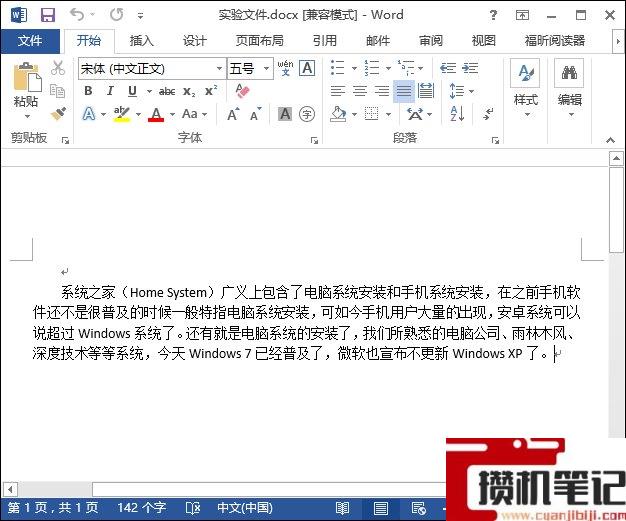Toggle Subscript formatting
Screen dimensions: 626x521
tap(189, 91)
